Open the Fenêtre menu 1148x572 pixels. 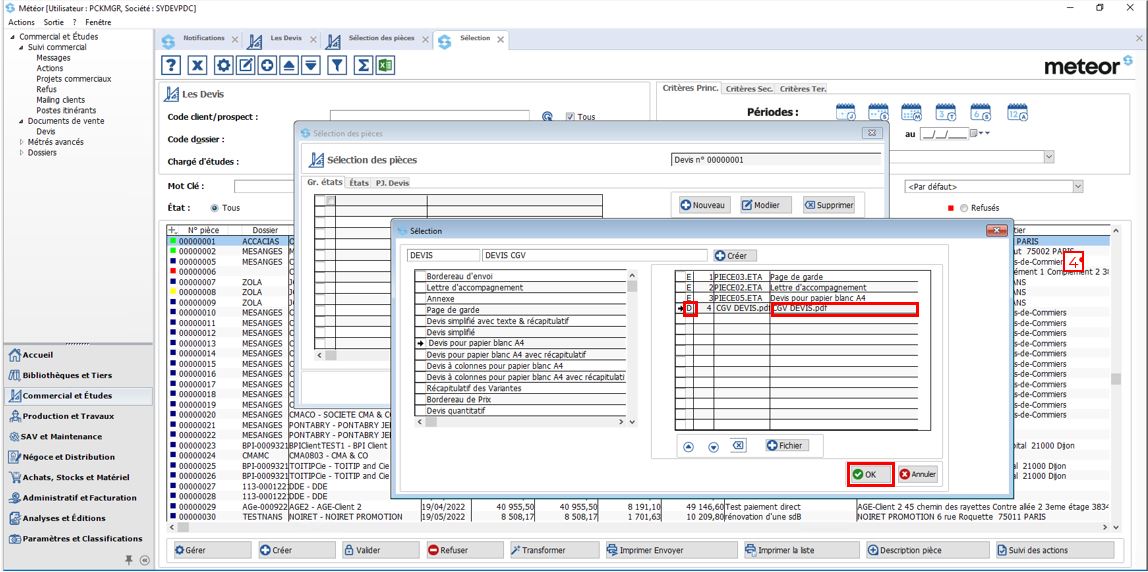tap(98, 22)
